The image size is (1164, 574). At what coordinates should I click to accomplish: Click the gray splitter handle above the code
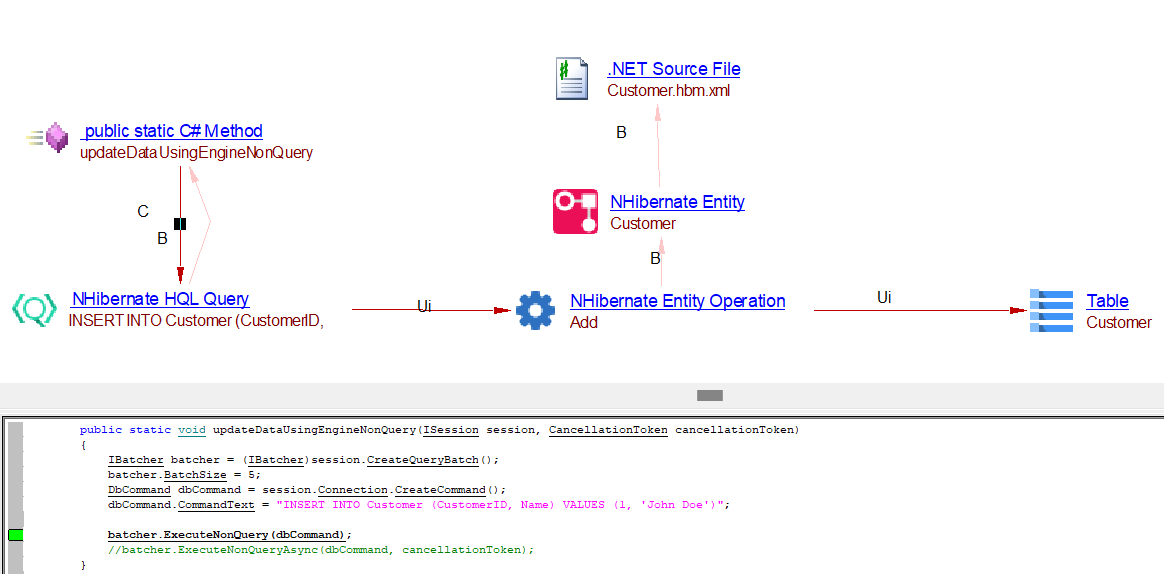pyautogui.click(x=709, y=396)
